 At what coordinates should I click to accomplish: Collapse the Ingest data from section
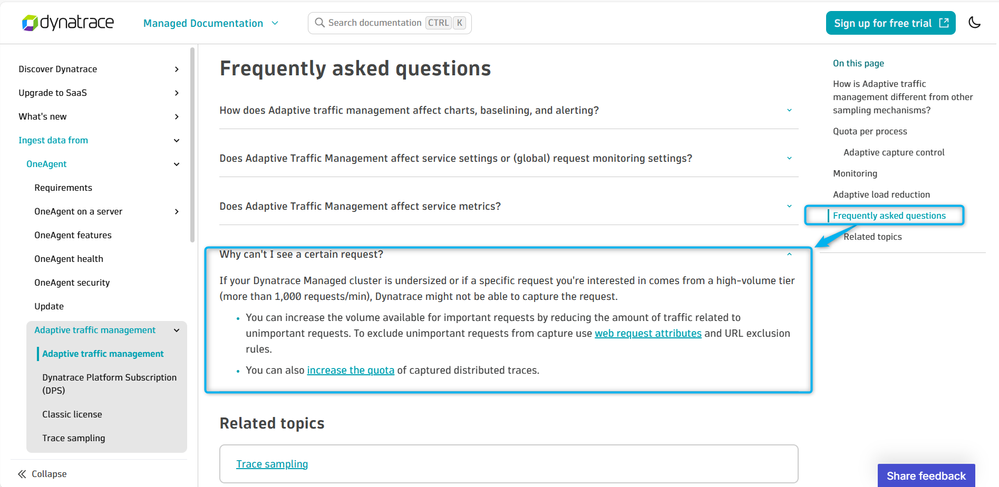point(176,140)
